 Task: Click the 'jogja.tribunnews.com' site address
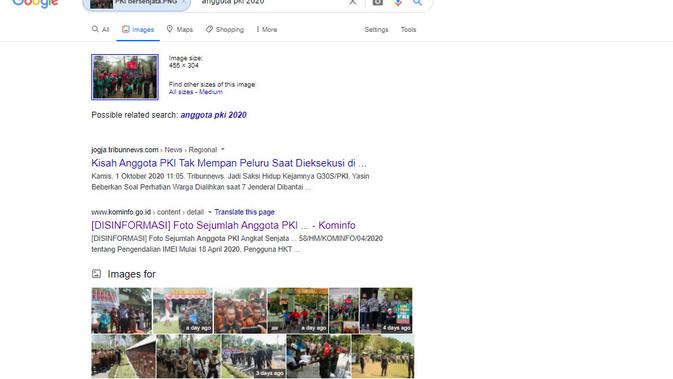125,150
